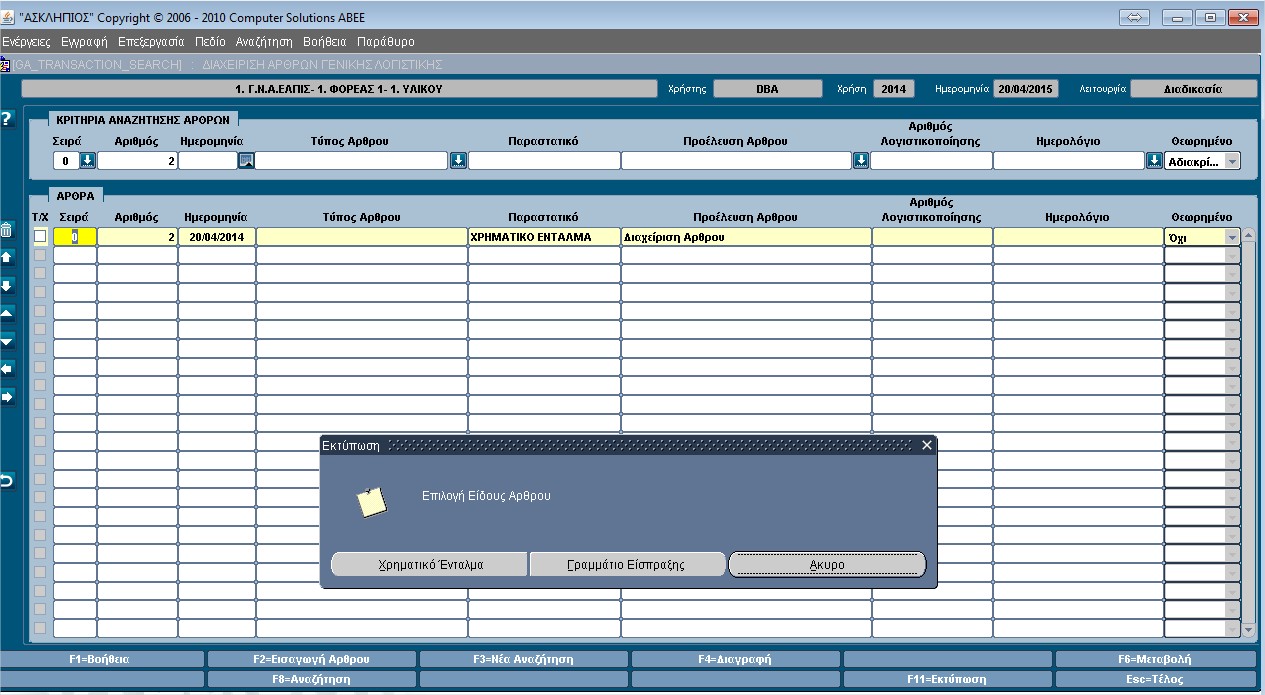Screen dimensions: 1265x695
Task: Click the Λειτουργία Διαδικασία field
Action: 1192,89
